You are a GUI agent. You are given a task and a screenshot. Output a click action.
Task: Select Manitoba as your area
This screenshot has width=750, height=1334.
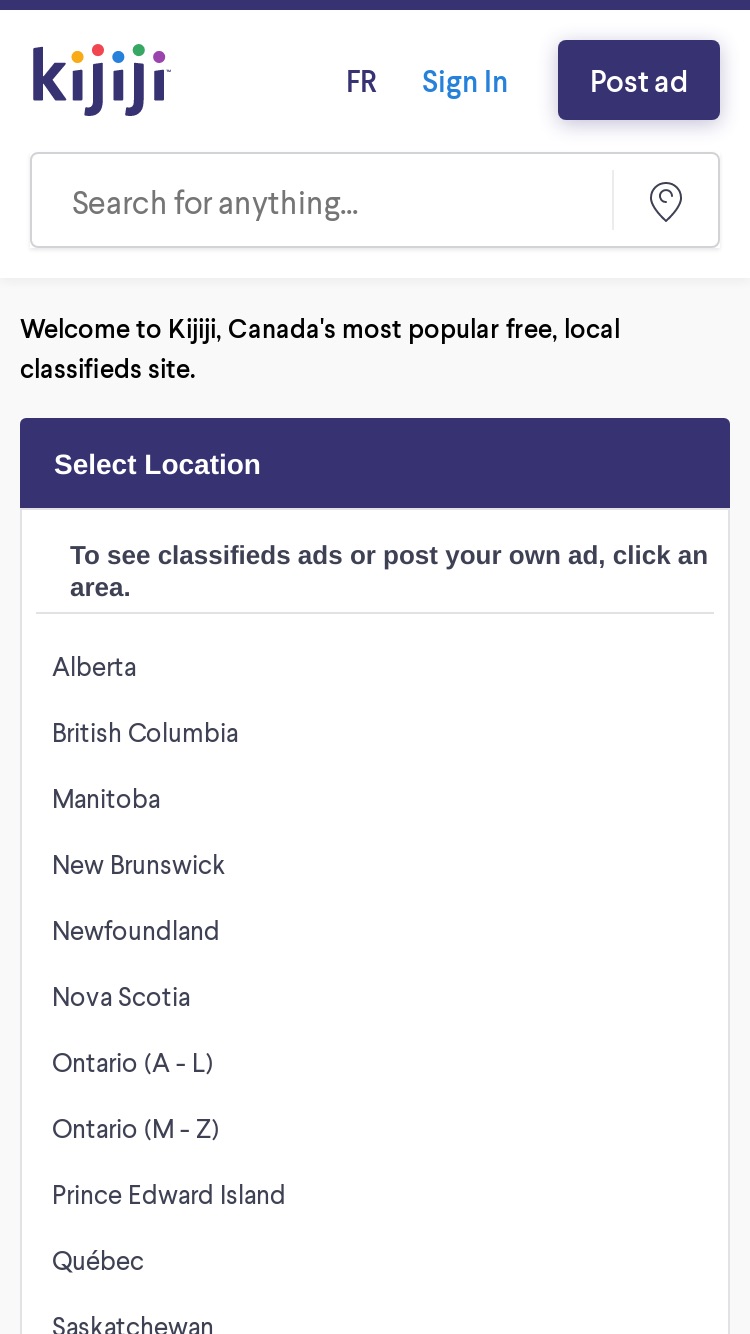click(106, 799)
